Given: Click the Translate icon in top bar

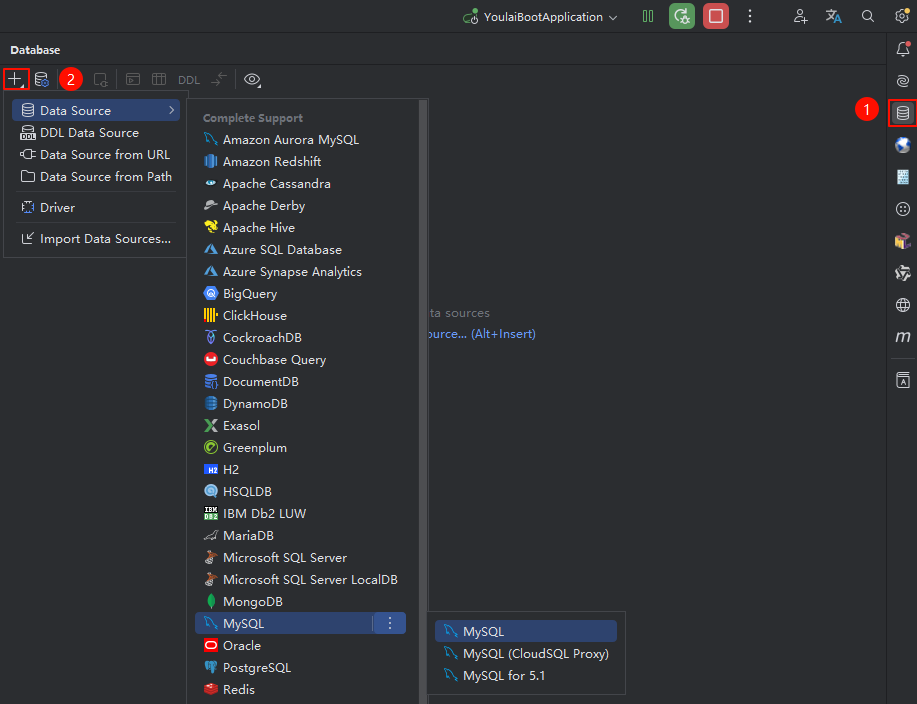Looking at the screenshot, I should click(833, 16).
